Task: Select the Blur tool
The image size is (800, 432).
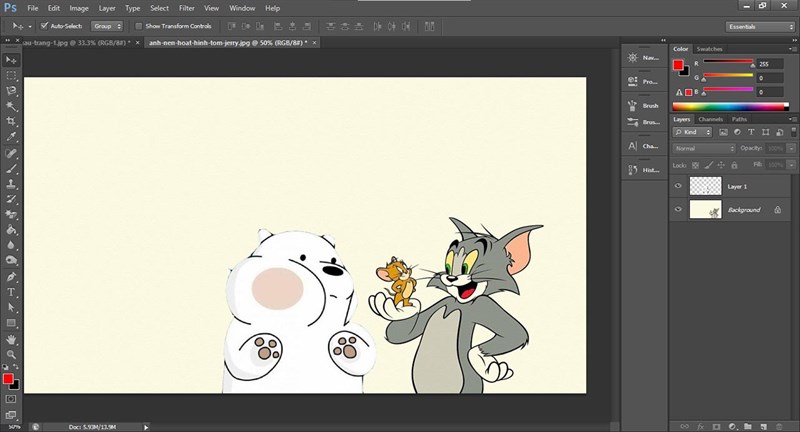Action: coord(11,245)
